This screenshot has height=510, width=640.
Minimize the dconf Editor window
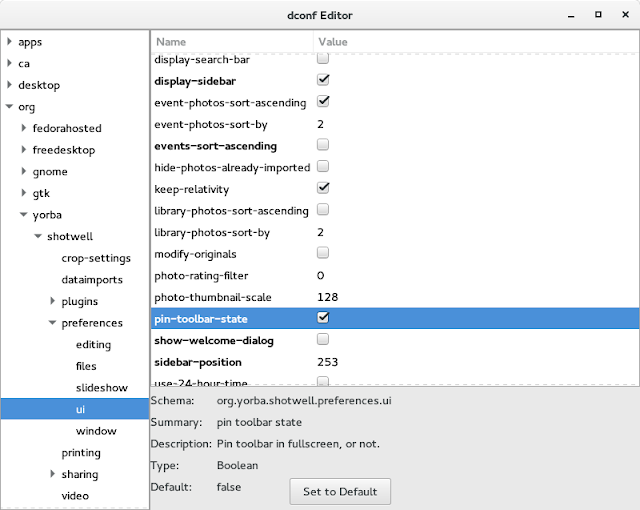571,16
